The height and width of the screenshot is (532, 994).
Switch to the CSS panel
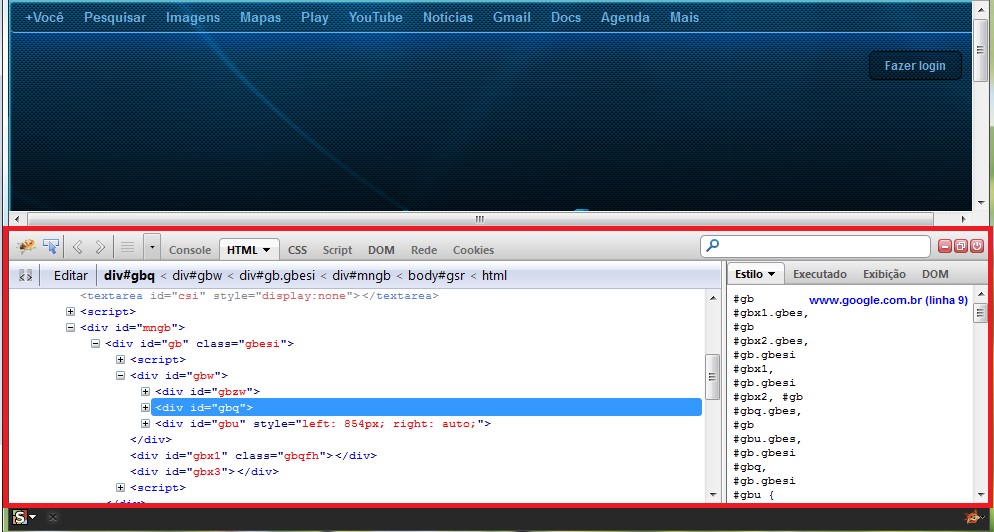coord(297,250)
